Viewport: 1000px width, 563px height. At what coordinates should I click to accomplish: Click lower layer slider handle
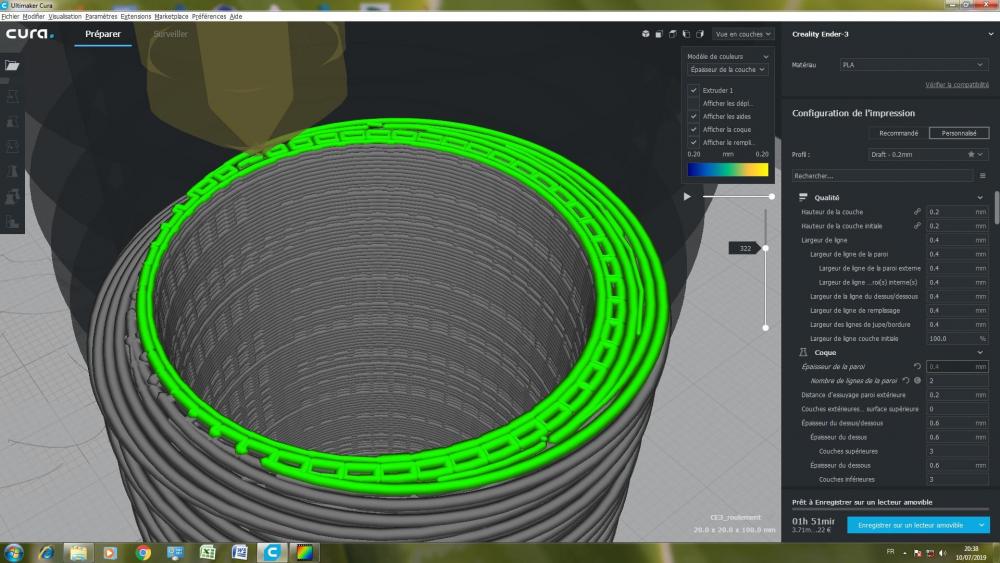click(765, 328)
